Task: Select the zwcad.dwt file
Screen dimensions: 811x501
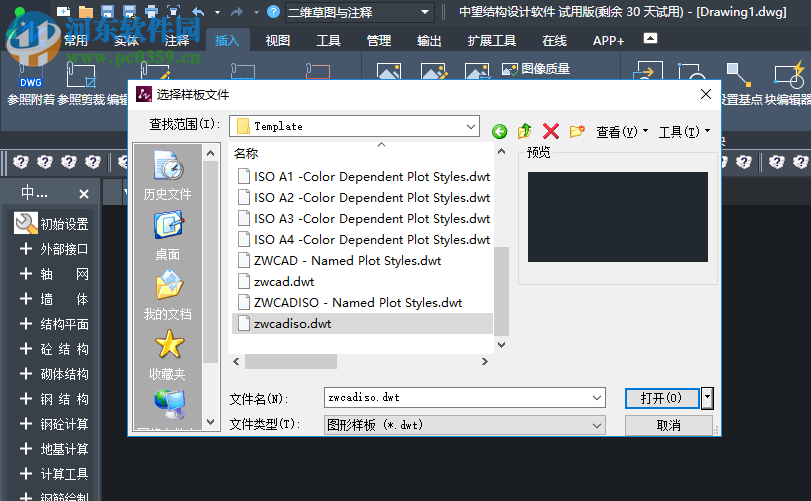Action: click(x=276, y=282)
